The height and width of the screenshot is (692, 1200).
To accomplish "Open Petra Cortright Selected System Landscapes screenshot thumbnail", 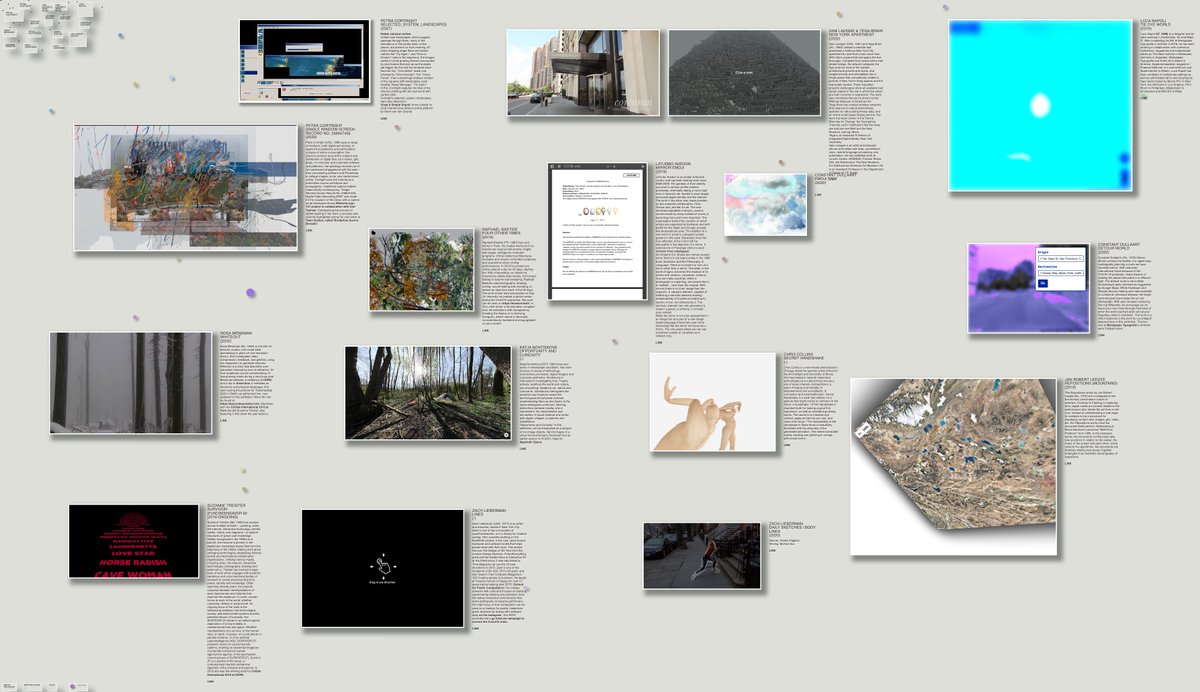I will click(302, 60).
